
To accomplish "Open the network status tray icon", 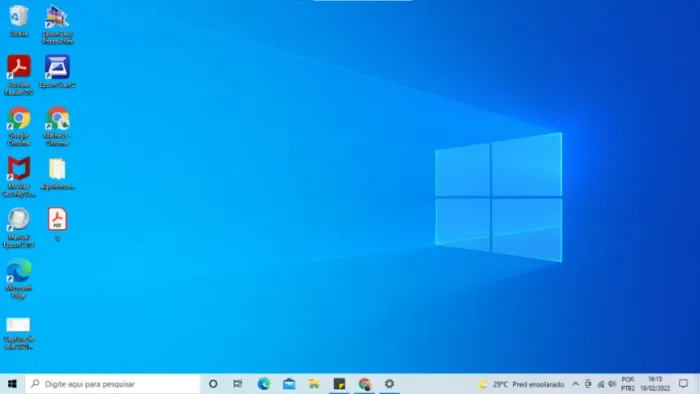I will point(600,384).
